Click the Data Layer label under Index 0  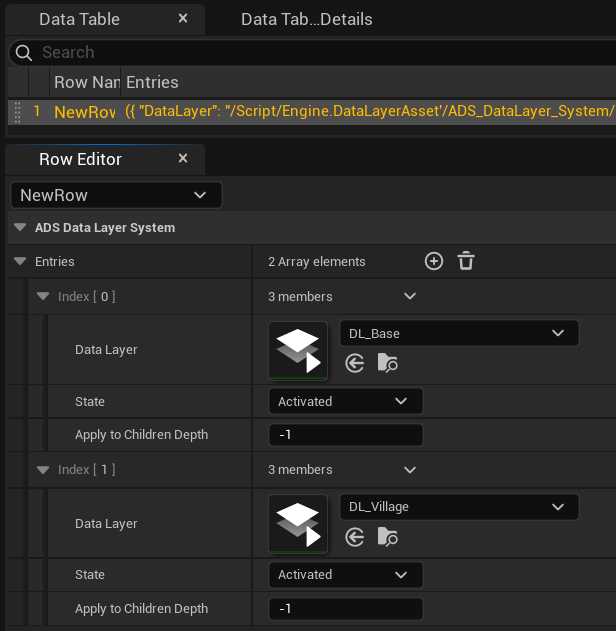pyautogui.click(x=106, y=350)
